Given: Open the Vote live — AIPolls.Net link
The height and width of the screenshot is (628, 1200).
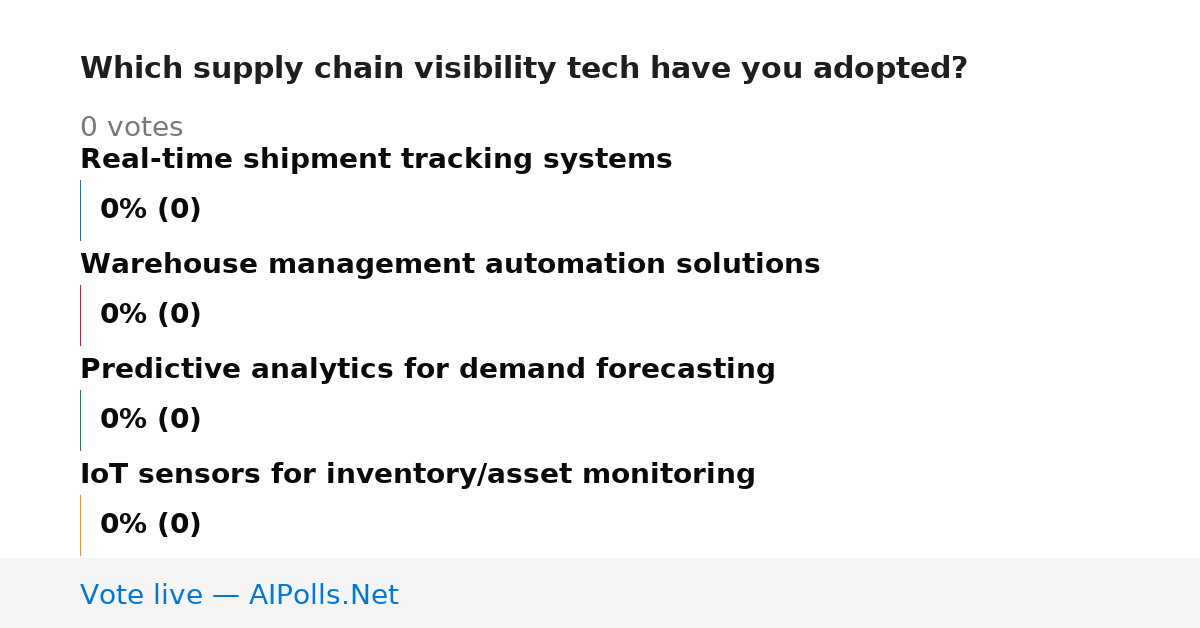Looking at the screenshot, I should pos(239,595).
